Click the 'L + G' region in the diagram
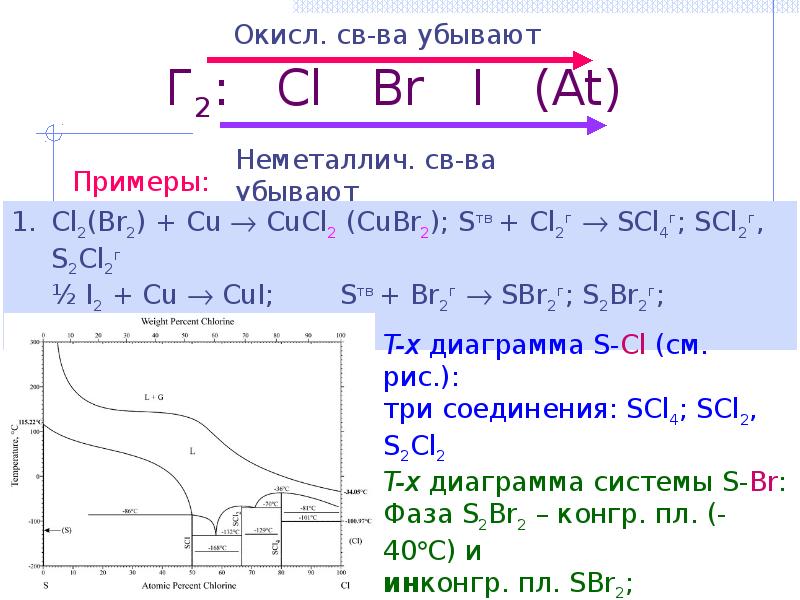The width and height of the screenshot is (800, 600). (153, 397)
